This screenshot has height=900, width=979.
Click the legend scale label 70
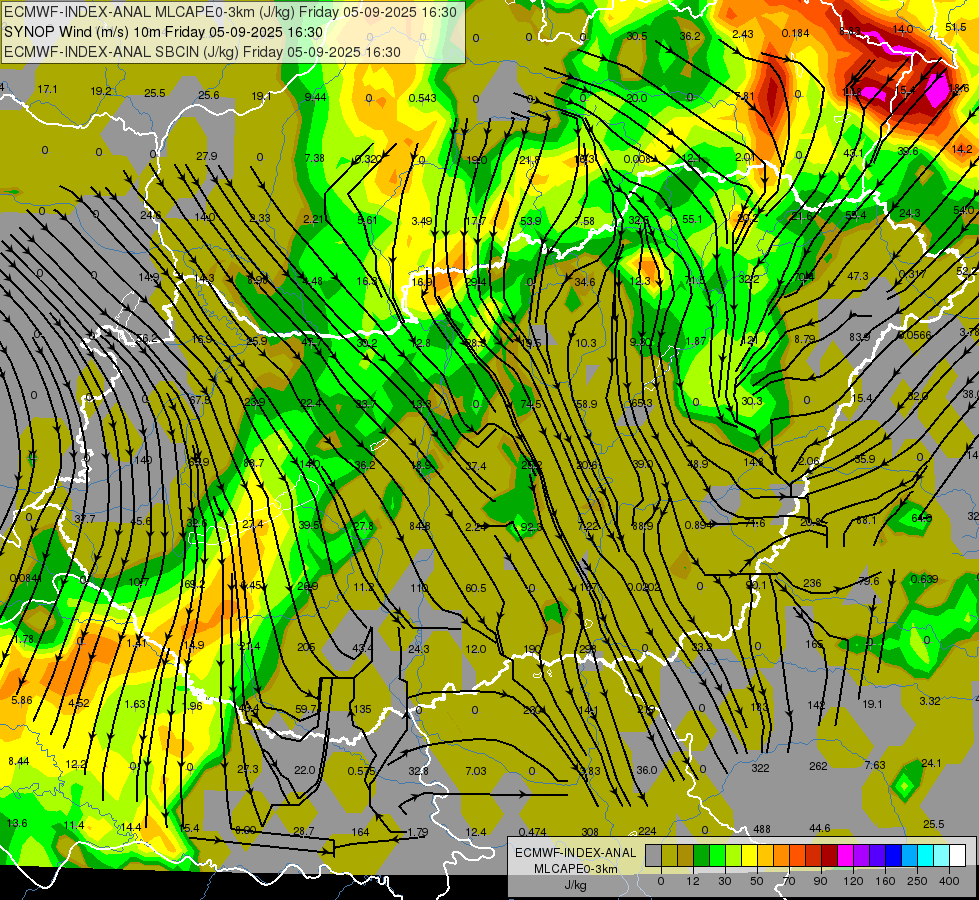[789, 881]
